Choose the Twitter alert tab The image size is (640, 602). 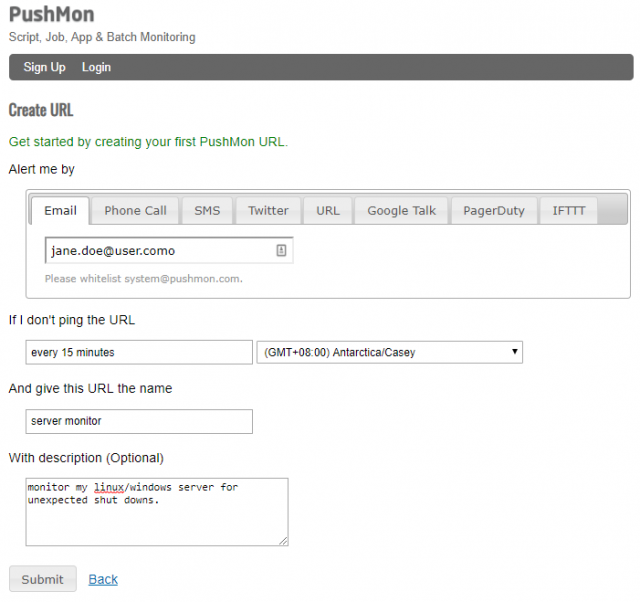(268, 211)
